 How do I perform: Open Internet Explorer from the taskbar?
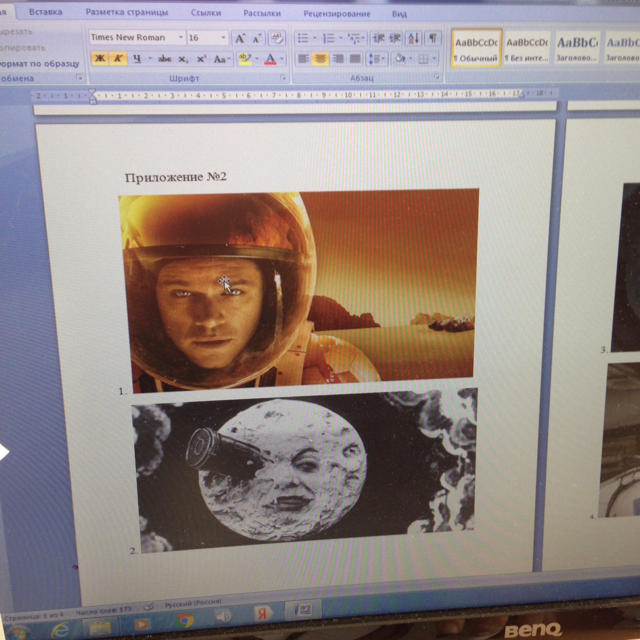[61, 630]
